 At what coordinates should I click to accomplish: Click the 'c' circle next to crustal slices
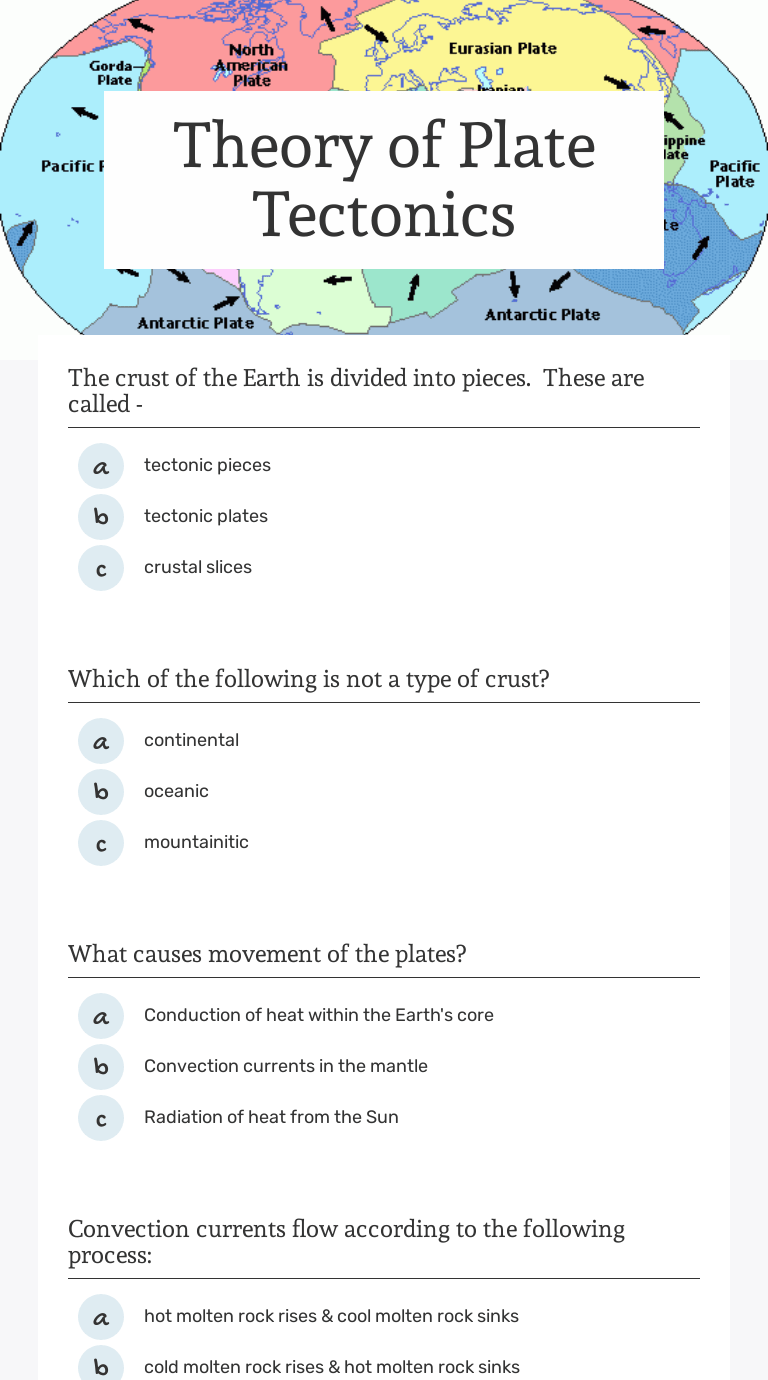tap(101, 567)
